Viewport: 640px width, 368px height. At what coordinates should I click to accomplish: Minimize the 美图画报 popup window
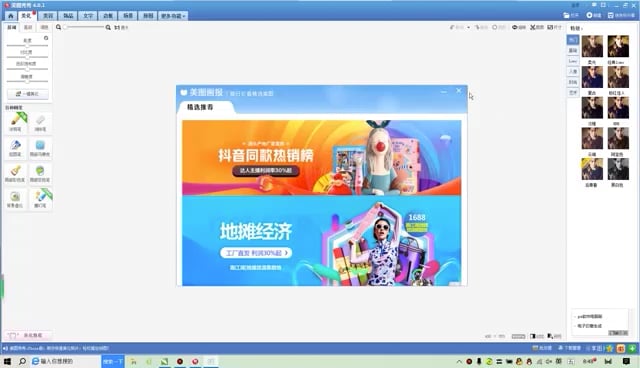[444, 91]
